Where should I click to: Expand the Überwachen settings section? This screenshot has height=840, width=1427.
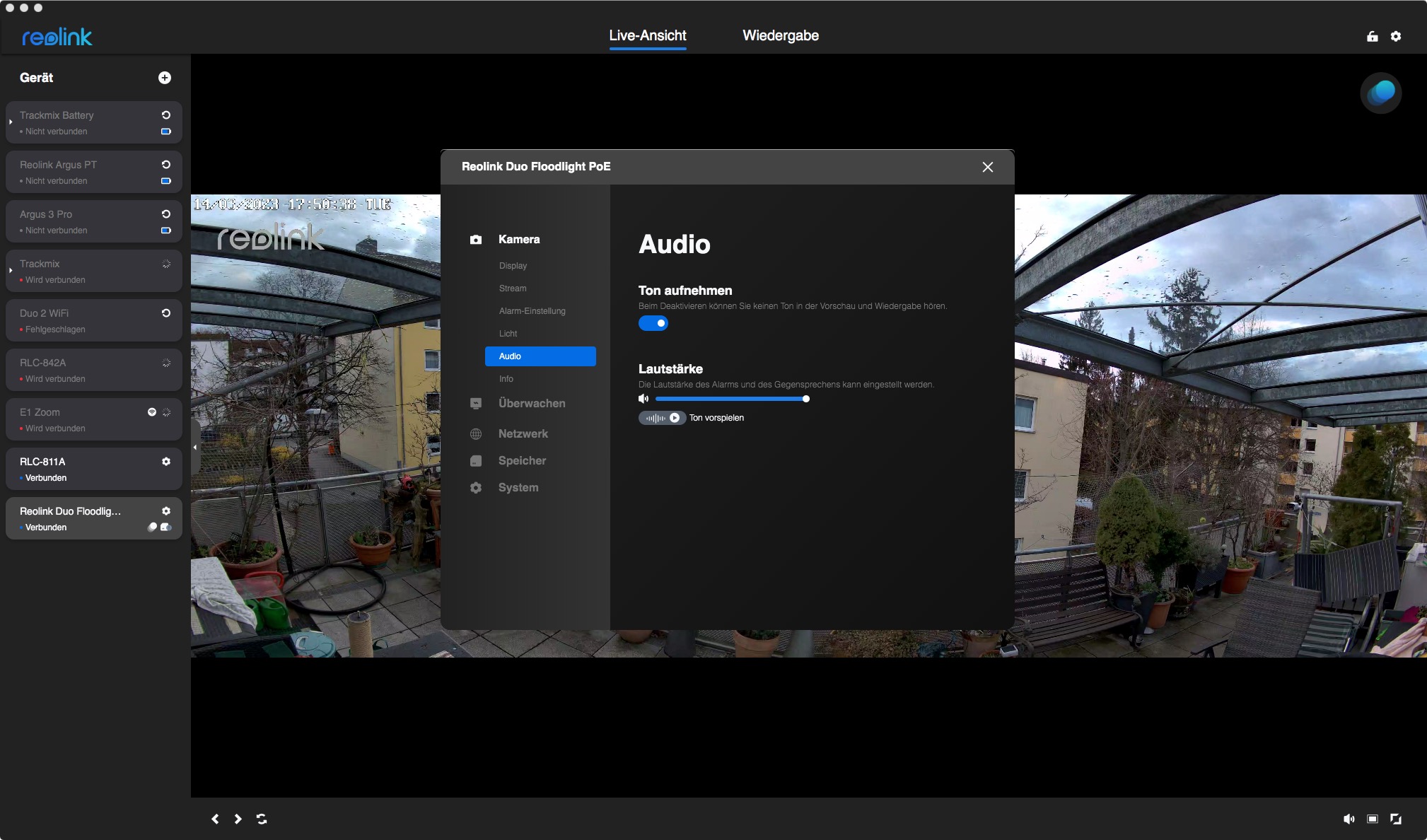click(x=531, y=403)
